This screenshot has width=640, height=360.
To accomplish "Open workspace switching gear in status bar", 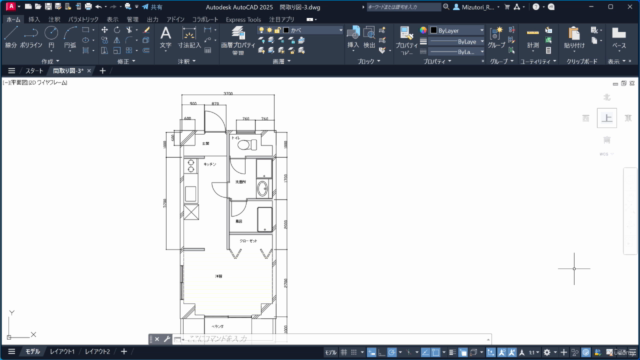I will pos(547,352).
